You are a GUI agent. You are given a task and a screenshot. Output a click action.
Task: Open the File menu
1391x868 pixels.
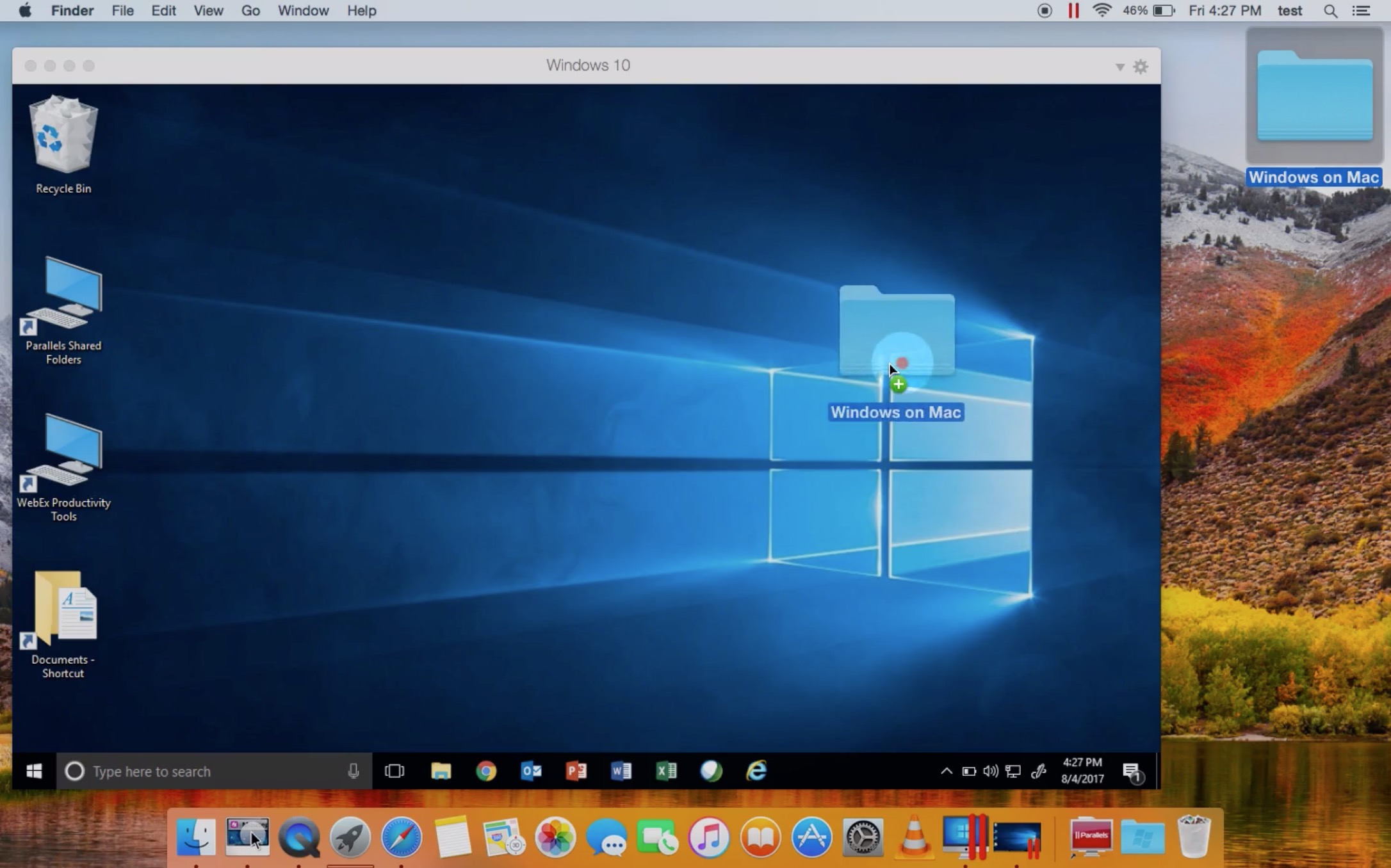(122, 11)
